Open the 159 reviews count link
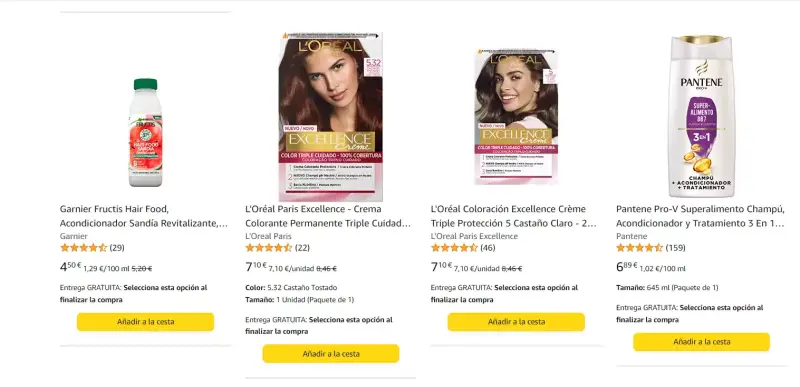Viewport: 800px width, 387px height. (x=676, y=248)
